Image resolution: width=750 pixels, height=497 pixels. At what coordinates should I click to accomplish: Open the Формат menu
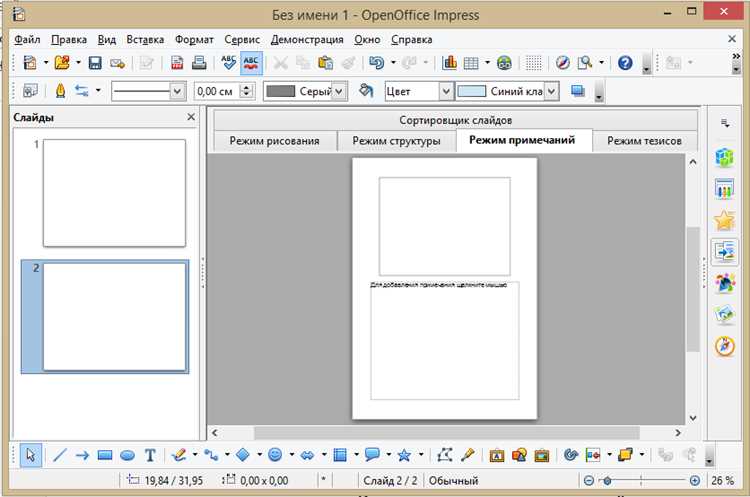point(194,39)
